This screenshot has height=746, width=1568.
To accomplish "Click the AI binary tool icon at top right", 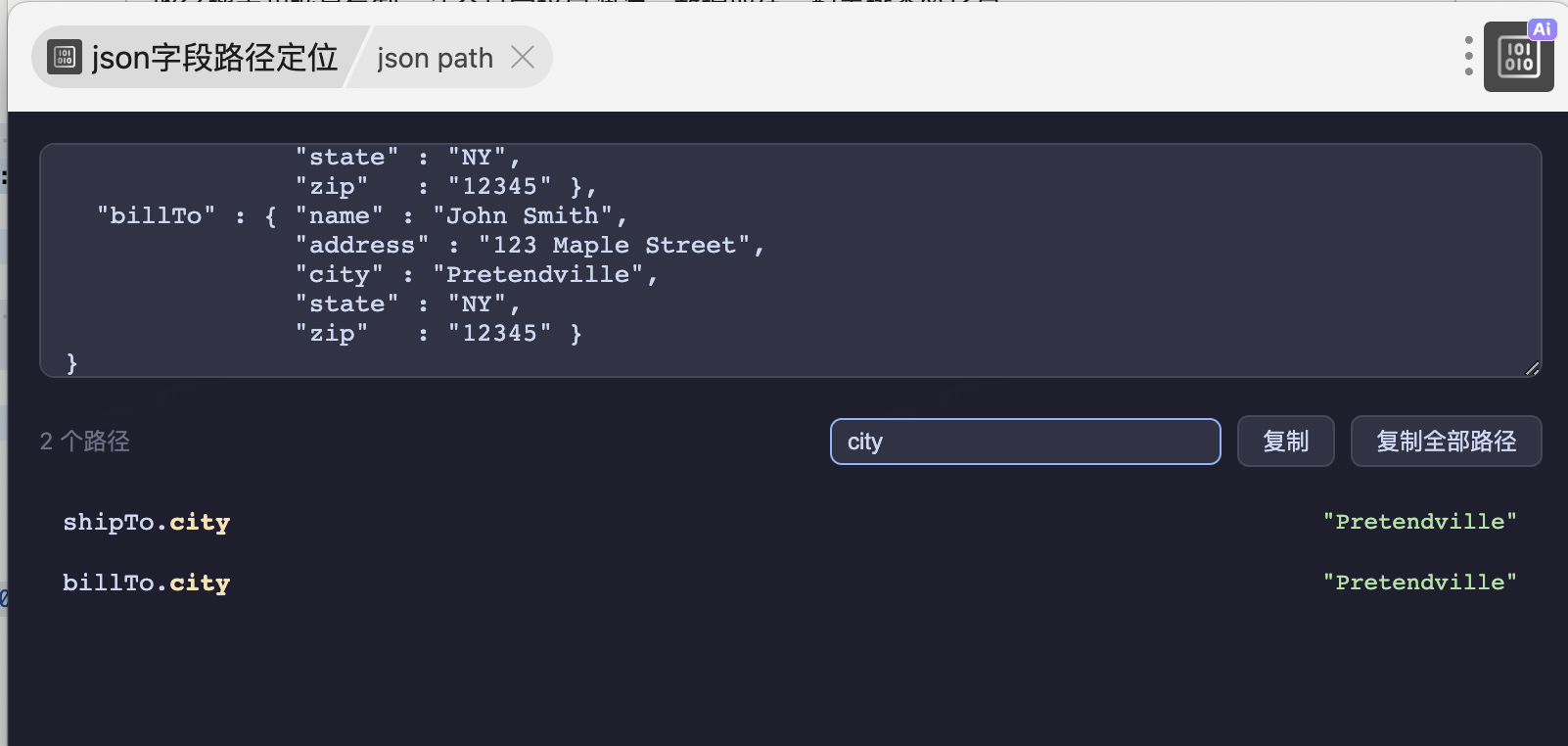I will click(1518, 60).
